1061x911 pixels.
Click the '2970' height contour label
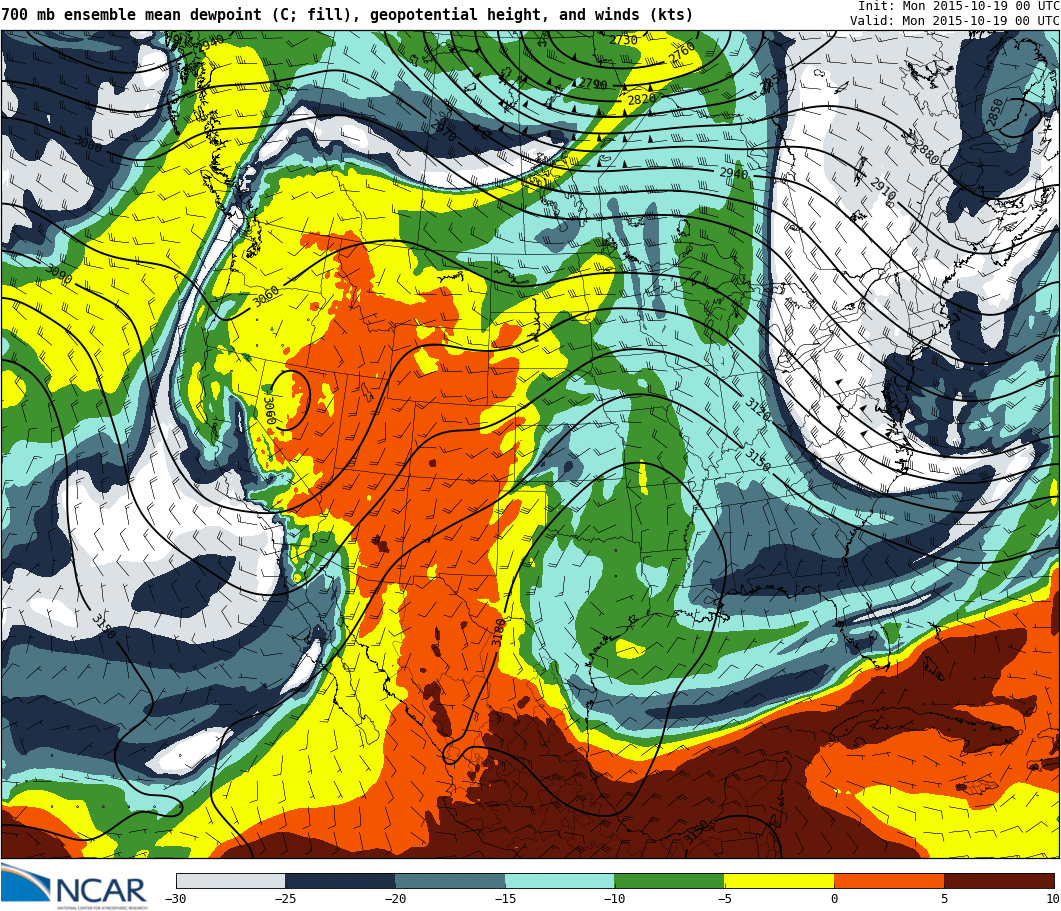point(444,130)
